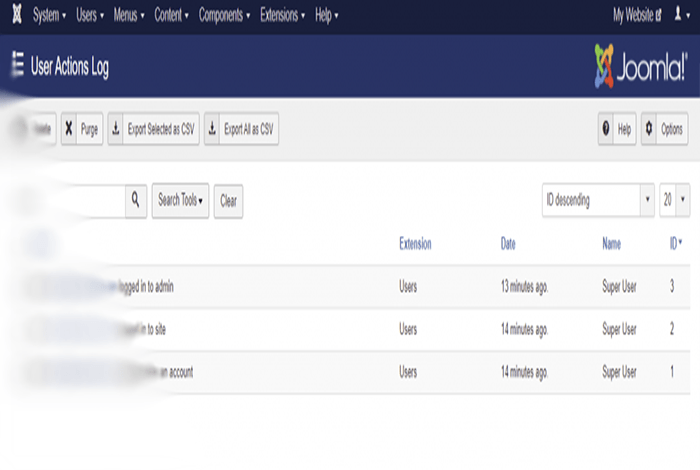Click the download icon on Export Selected as CSV

click(116, 130)
